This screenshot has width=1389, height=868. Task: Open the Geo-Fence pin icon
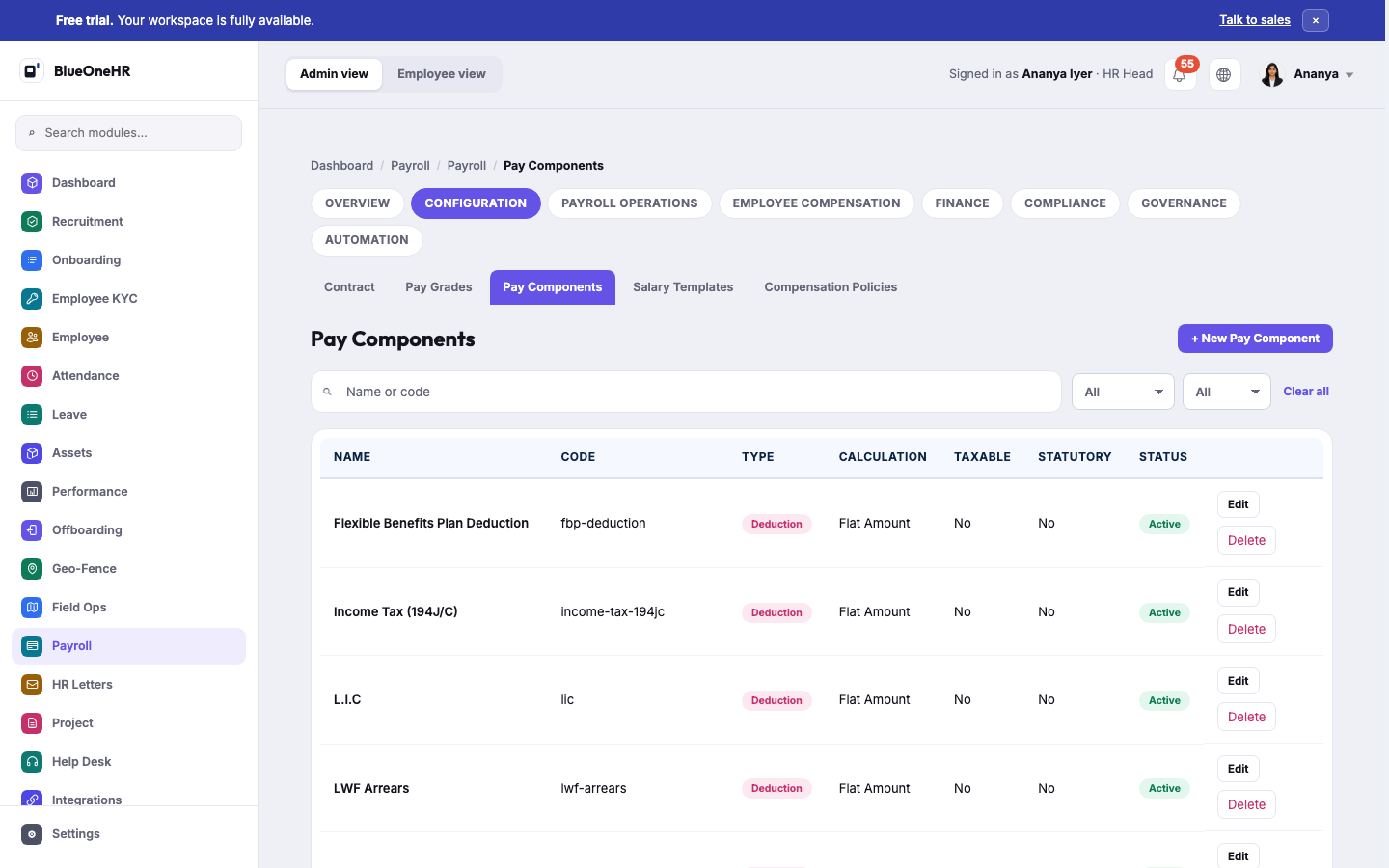pos(32,568)
